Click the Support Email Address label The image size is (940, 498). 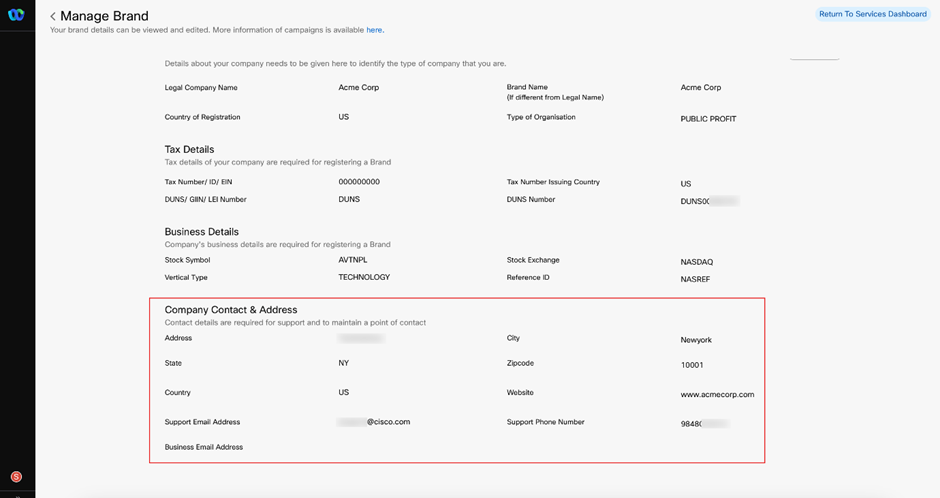click(x=202, y=422)
